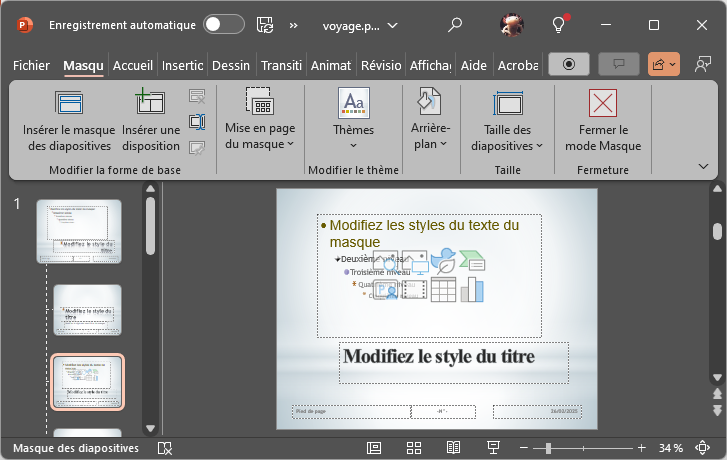Click the 34 % zoom level
The image size is (727, 460).
(x=670, y=448)
